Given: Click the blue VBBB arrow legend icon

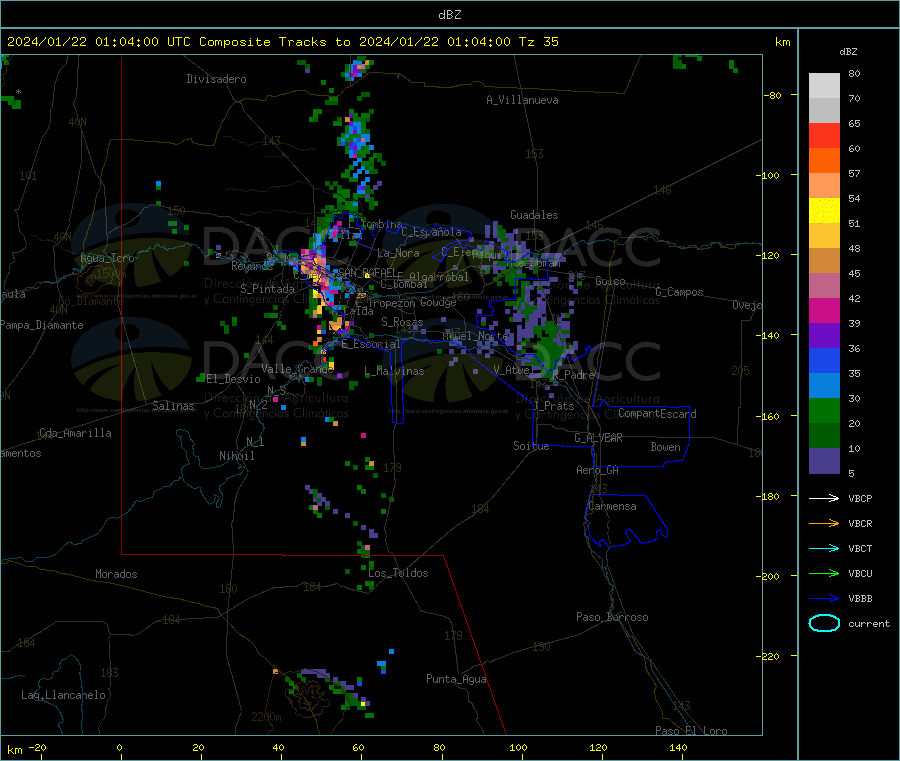Looking at the screenshot, I should 824,598.
